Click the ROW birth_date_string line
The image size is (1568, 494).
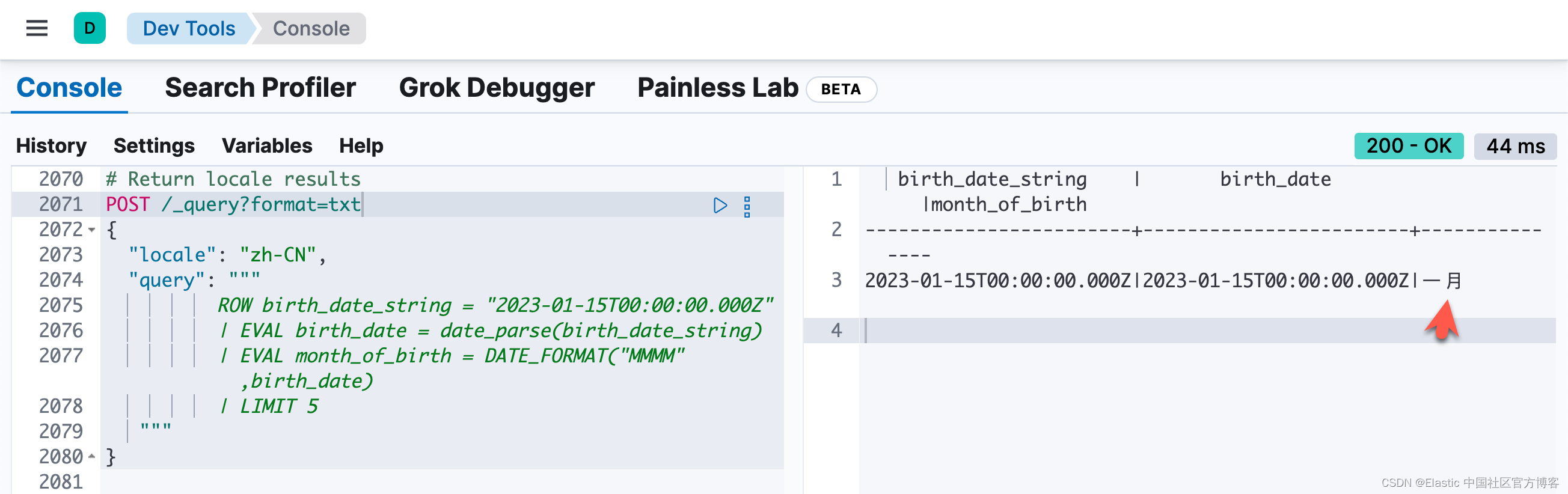tap(495, 305)
